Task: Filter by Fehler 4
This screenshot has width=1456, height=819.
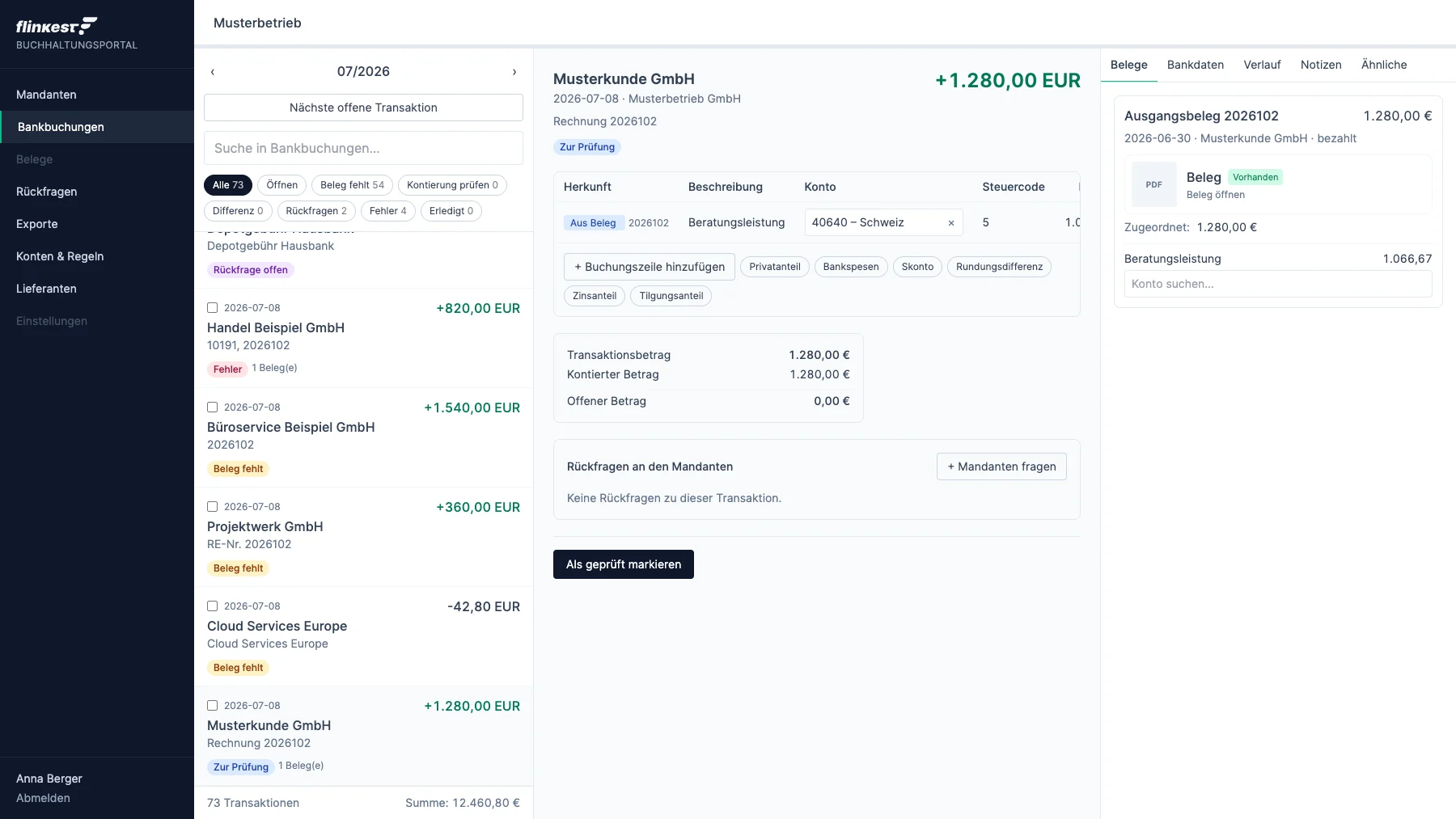Action: click(388, 211)
